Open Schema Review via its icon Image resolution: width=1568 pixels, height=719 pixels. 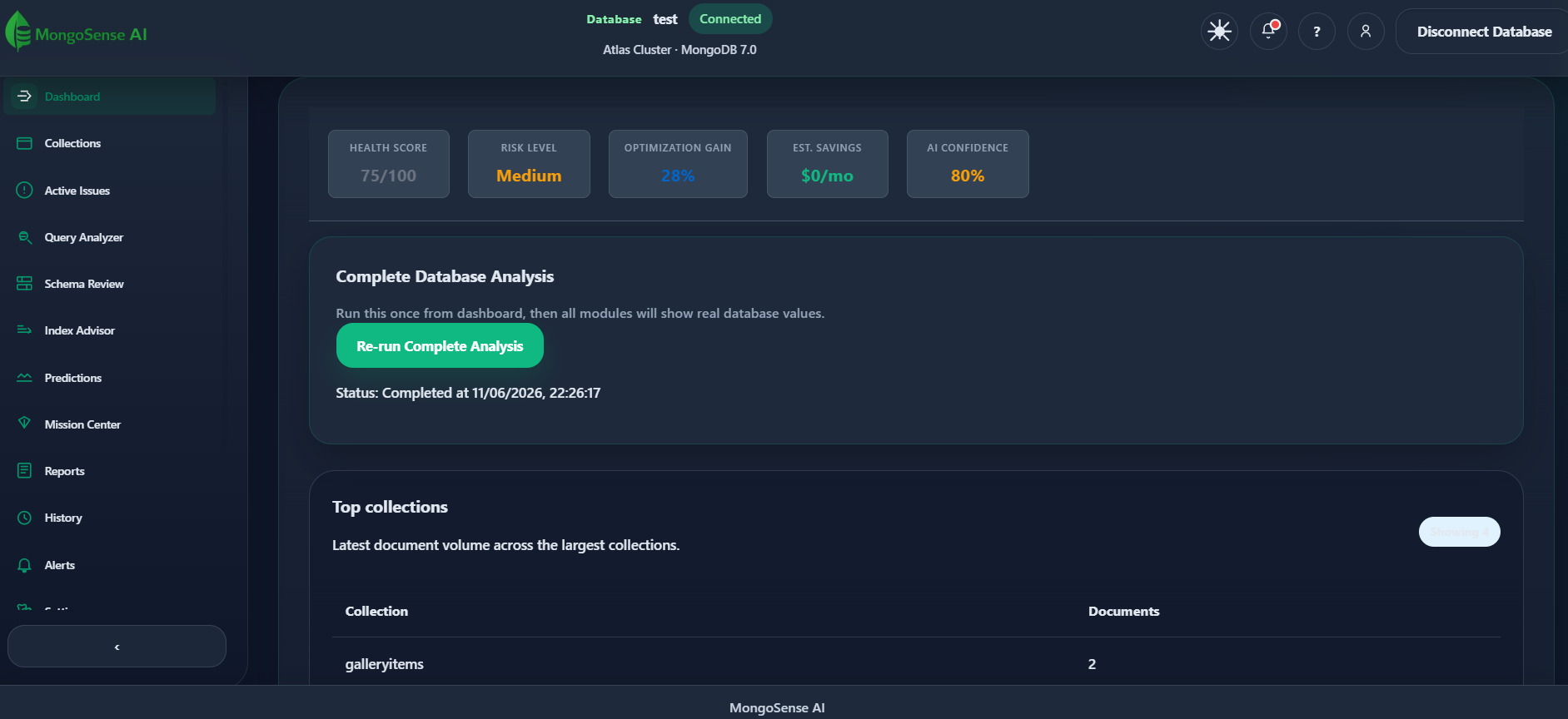click(x=24, y=284)
